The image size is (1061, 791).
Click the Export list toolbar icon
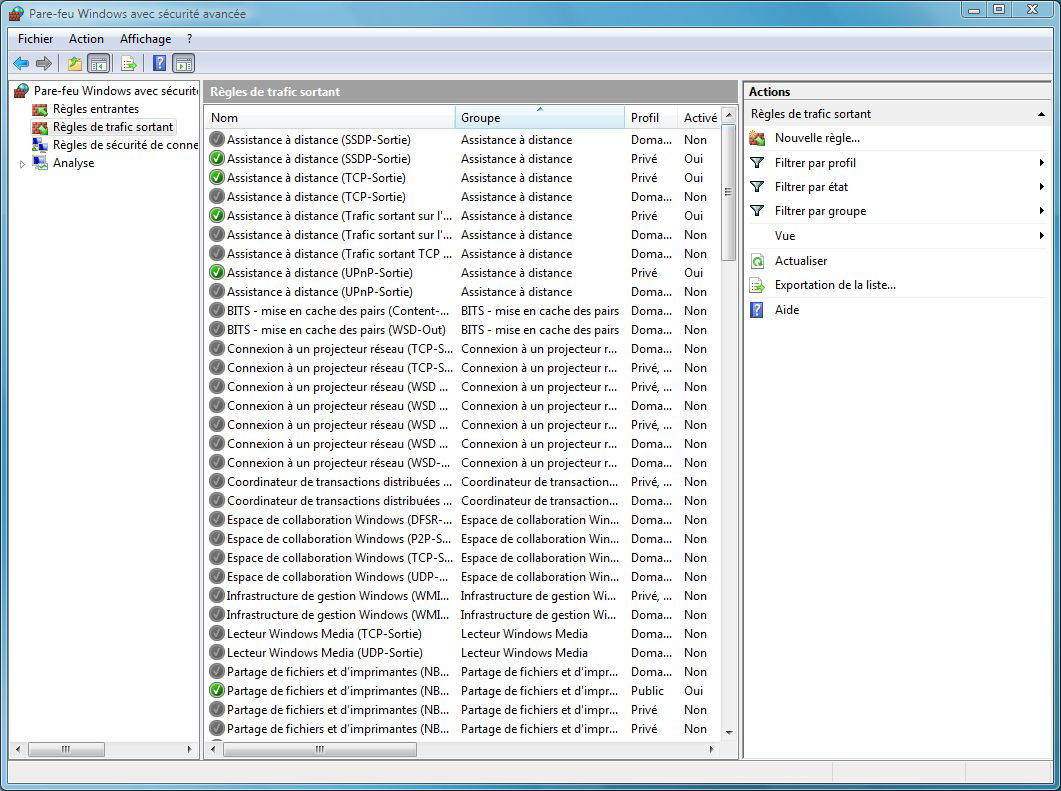129,64
